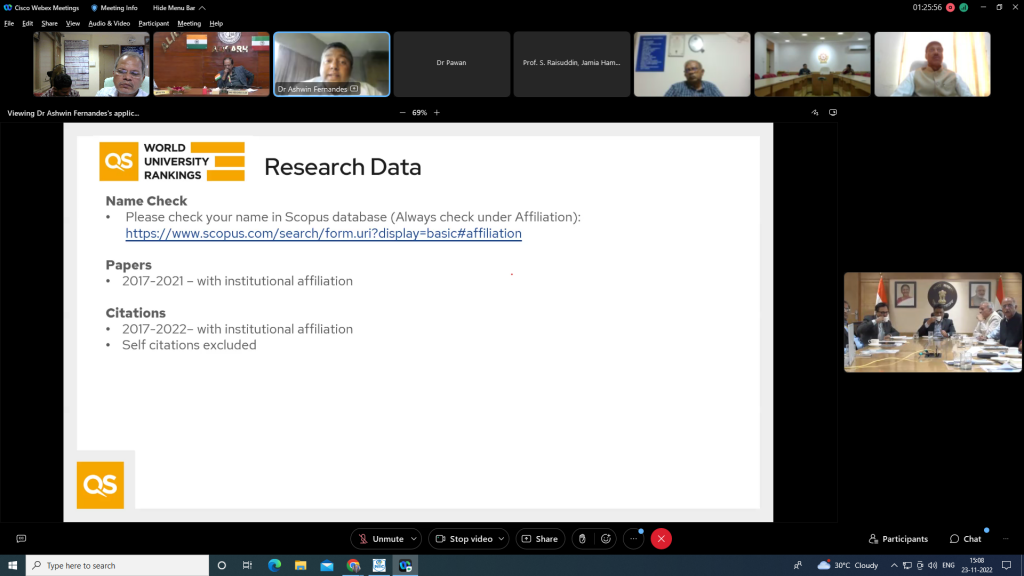Open the Edit menu

coord(27,24)
